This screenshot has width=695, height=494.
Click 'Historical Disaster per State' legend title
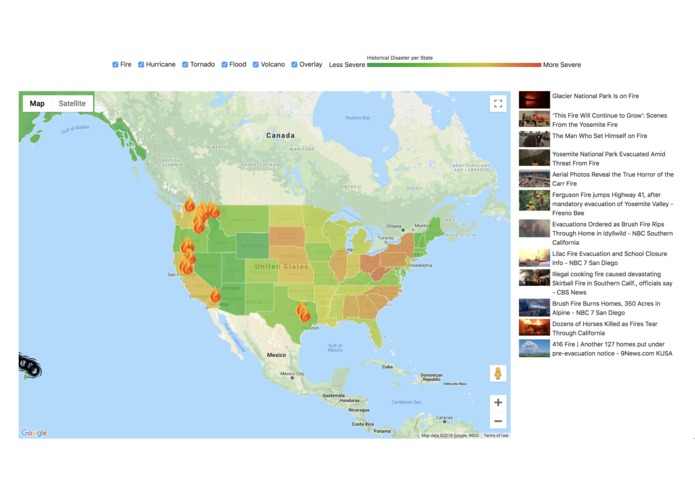tap(399, 58)
